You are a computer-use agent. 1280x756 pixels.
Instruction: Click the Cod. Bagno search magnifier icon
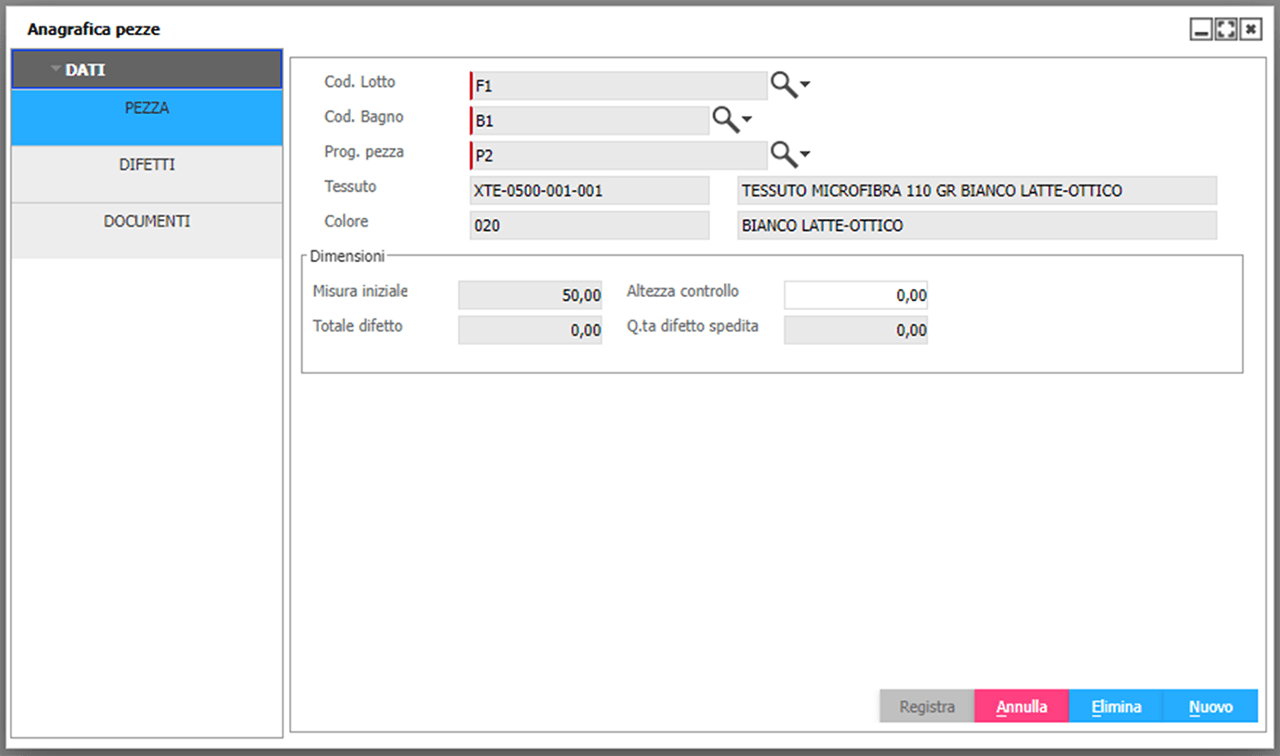click(726, 120)
